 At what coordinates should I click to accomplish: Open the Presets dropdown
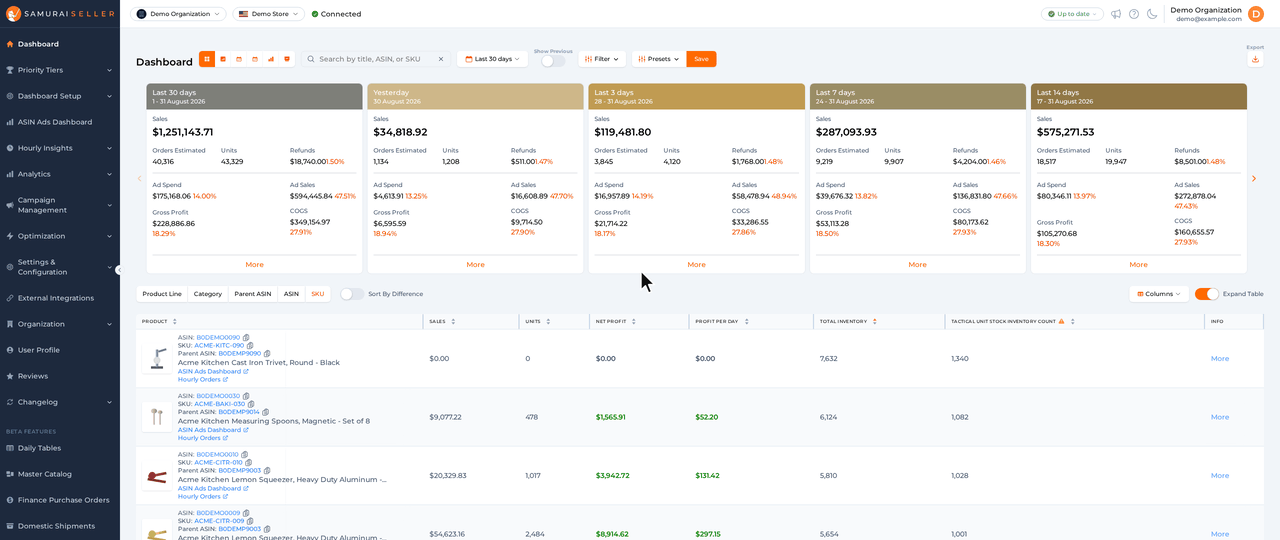point(659,59)
